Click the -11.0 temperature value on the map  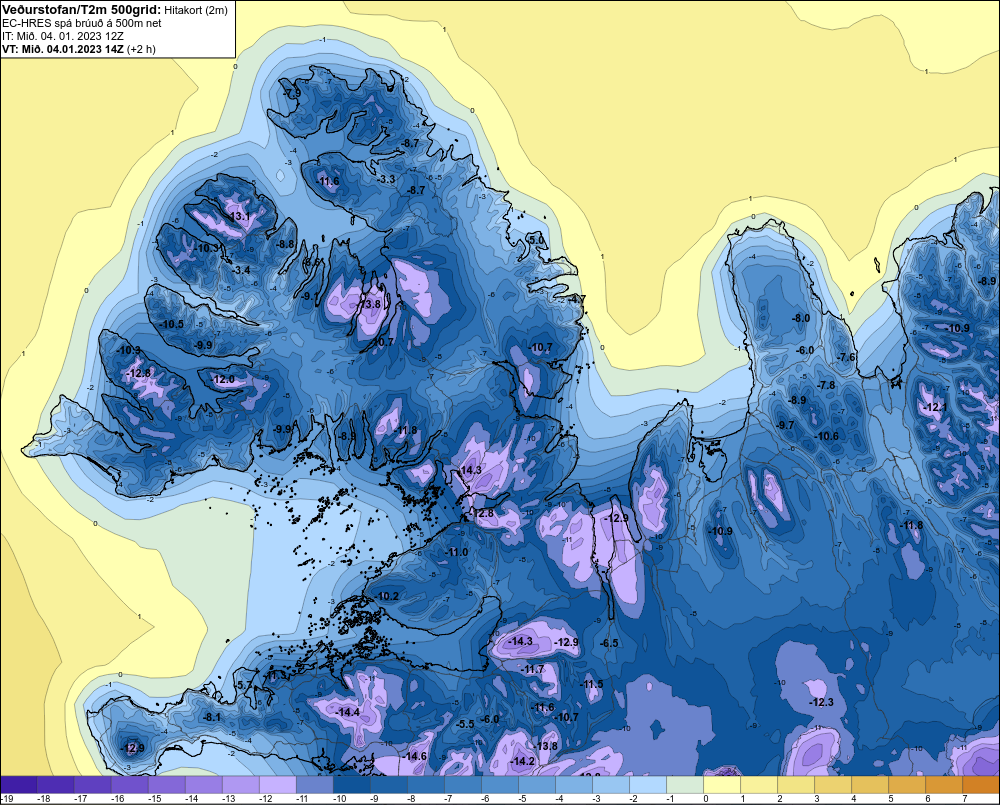(456, 552)
